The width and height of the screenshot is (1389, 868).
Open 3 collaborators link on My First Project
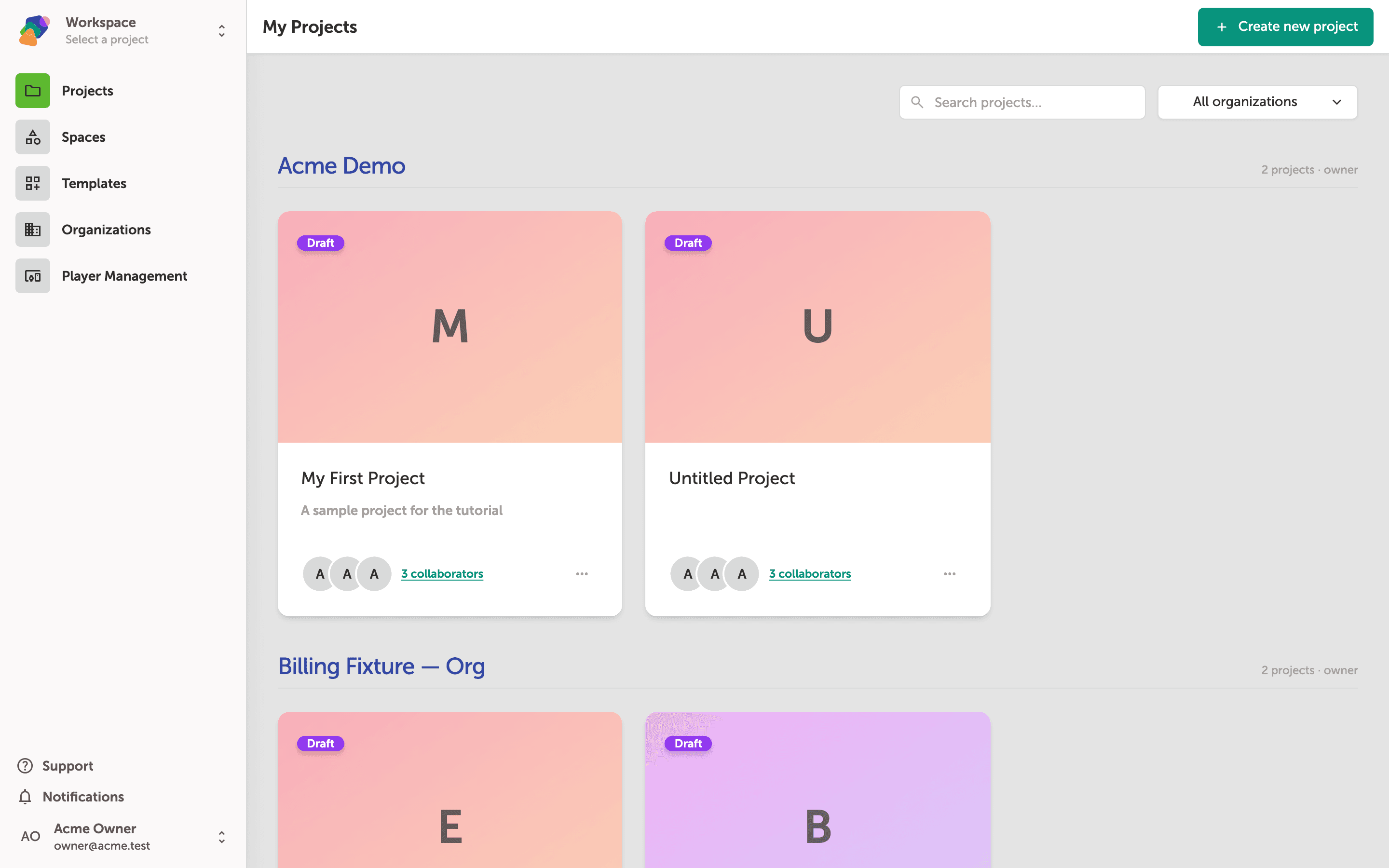pyautogui.click(x=442, y=574)
